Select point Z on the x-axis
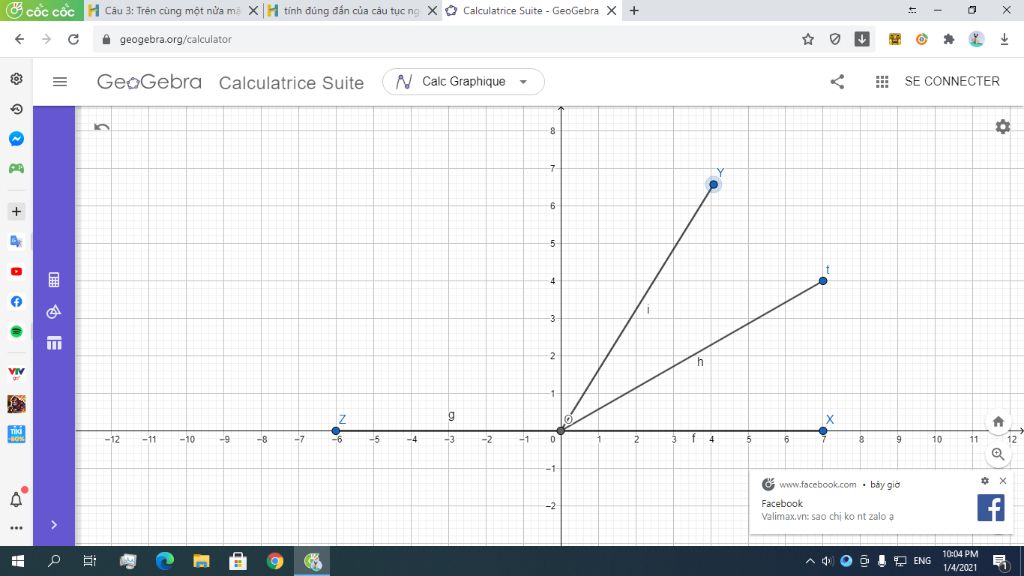 (336, 431)
